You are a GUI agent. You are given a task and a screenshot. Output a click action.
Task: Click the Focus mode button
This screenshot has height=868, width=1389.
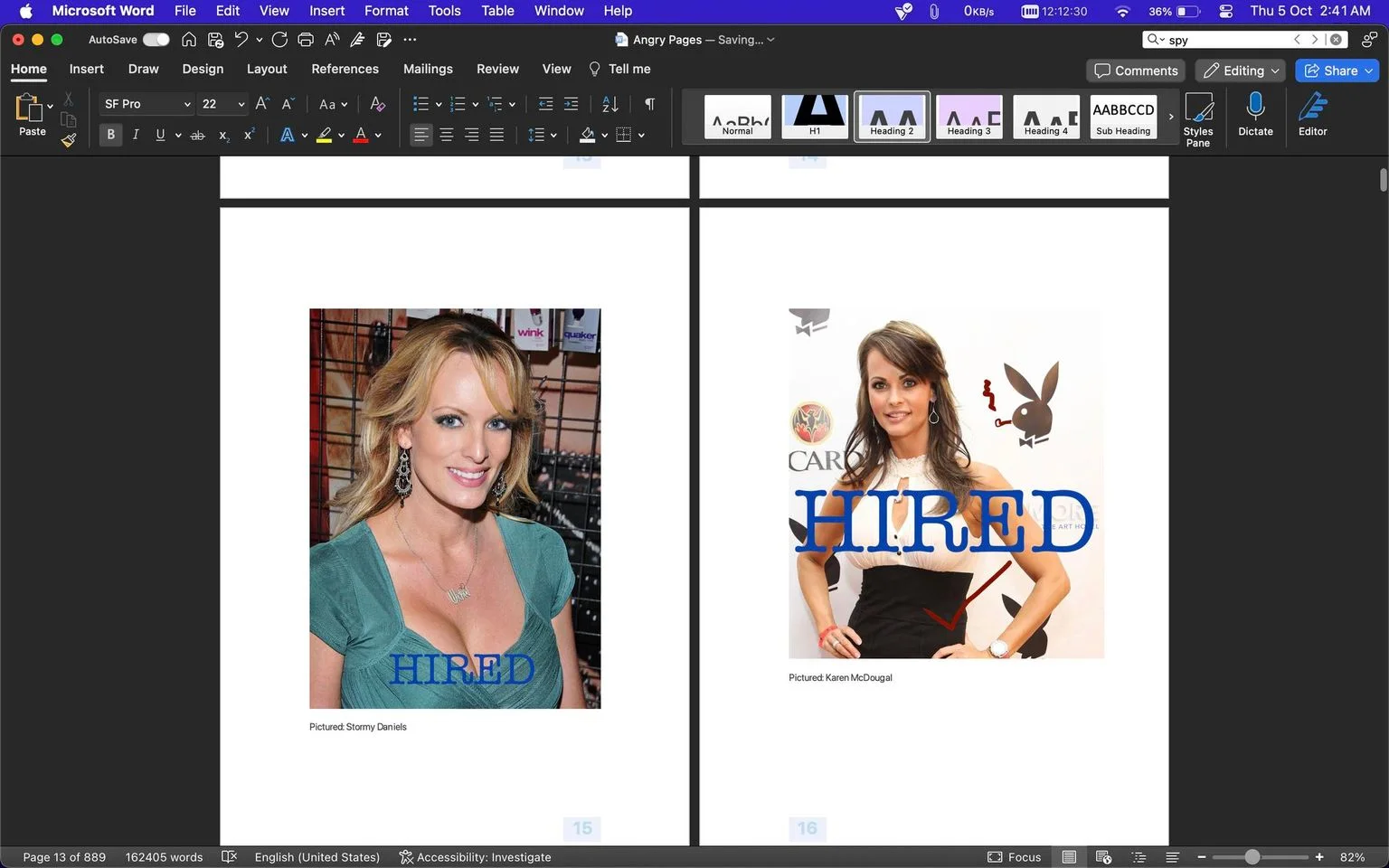[1014, 857]
